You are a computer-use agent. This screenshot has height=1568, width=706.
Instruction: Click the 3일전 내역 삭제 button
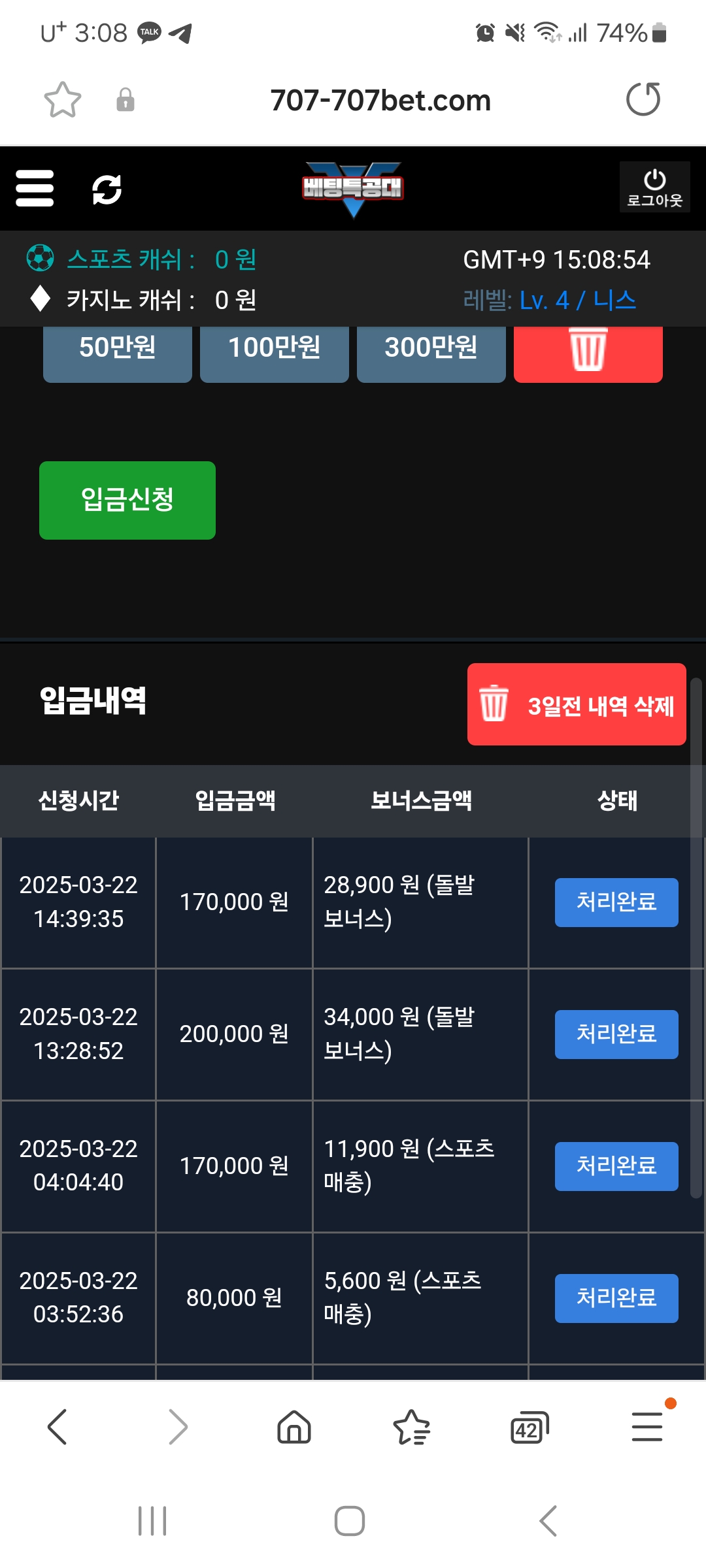(x=577, y=704)
